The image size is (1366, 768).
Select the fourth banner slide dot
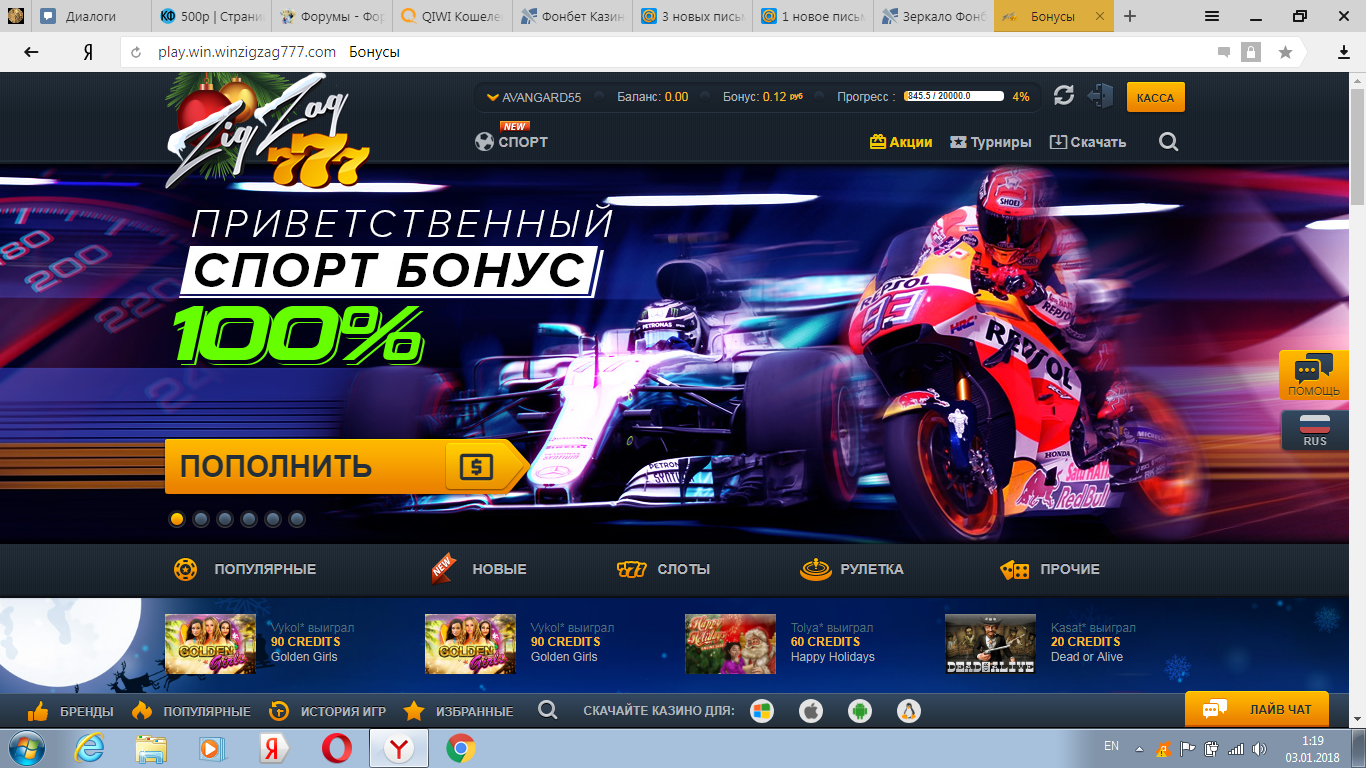[x=249, y=519]
